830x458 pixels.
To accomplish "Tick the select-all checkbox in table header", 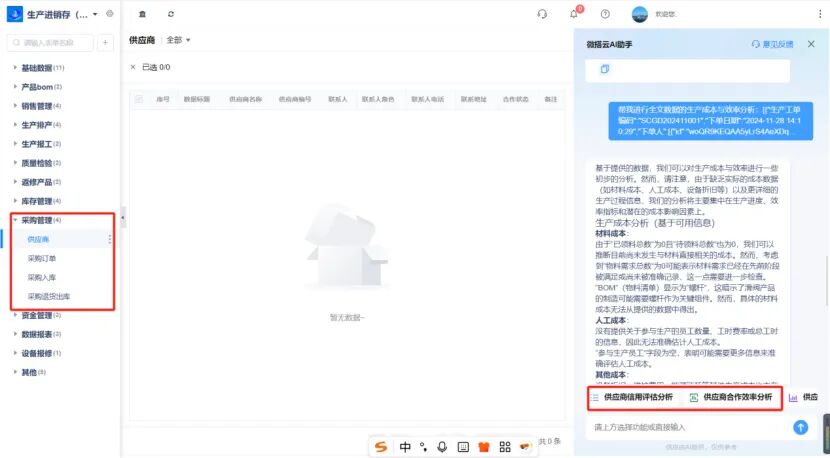I will pyautogui.click(x=139, y=99).
